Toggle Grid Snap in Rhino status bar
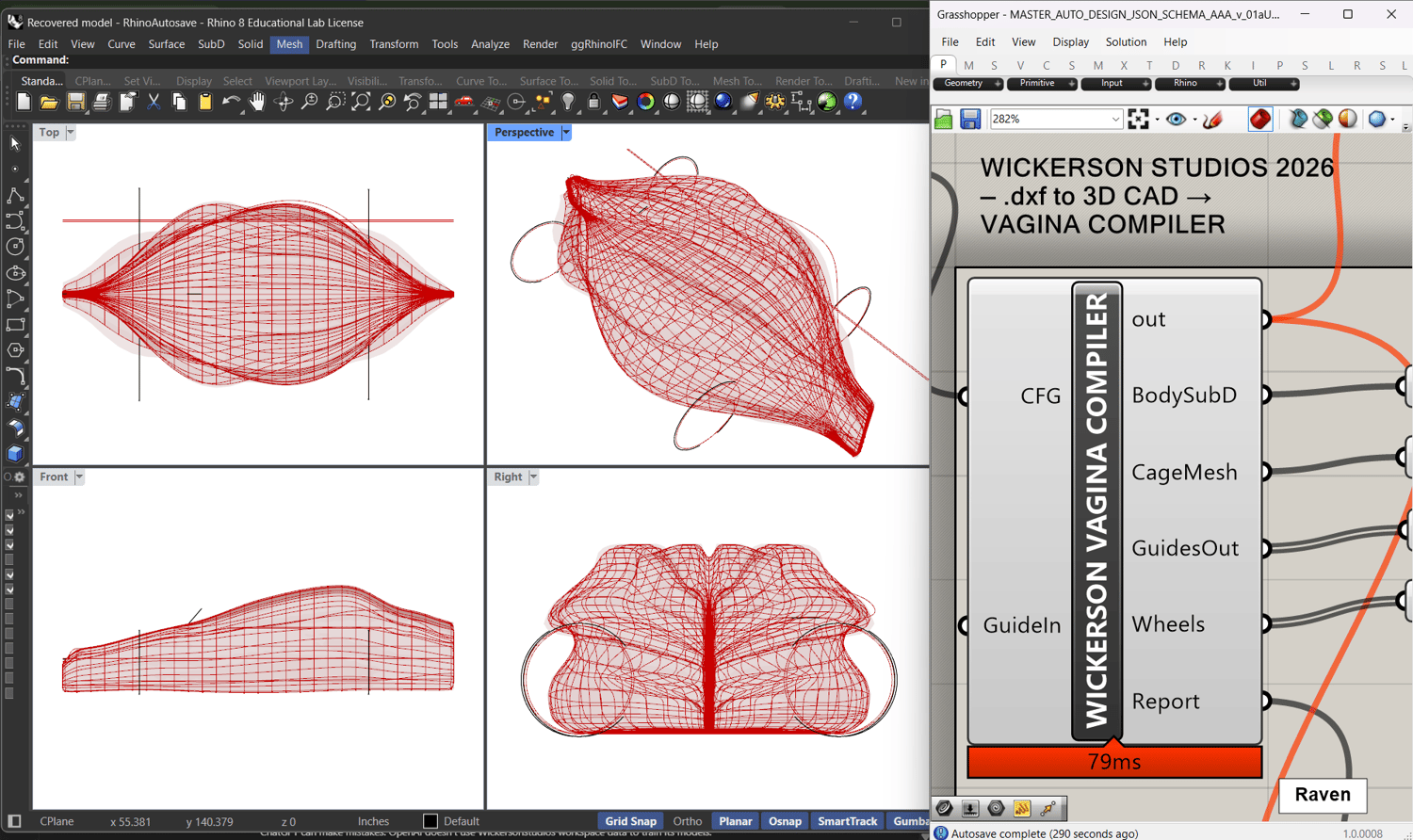This screenshot has width=1413, height=840. (630, 821)
